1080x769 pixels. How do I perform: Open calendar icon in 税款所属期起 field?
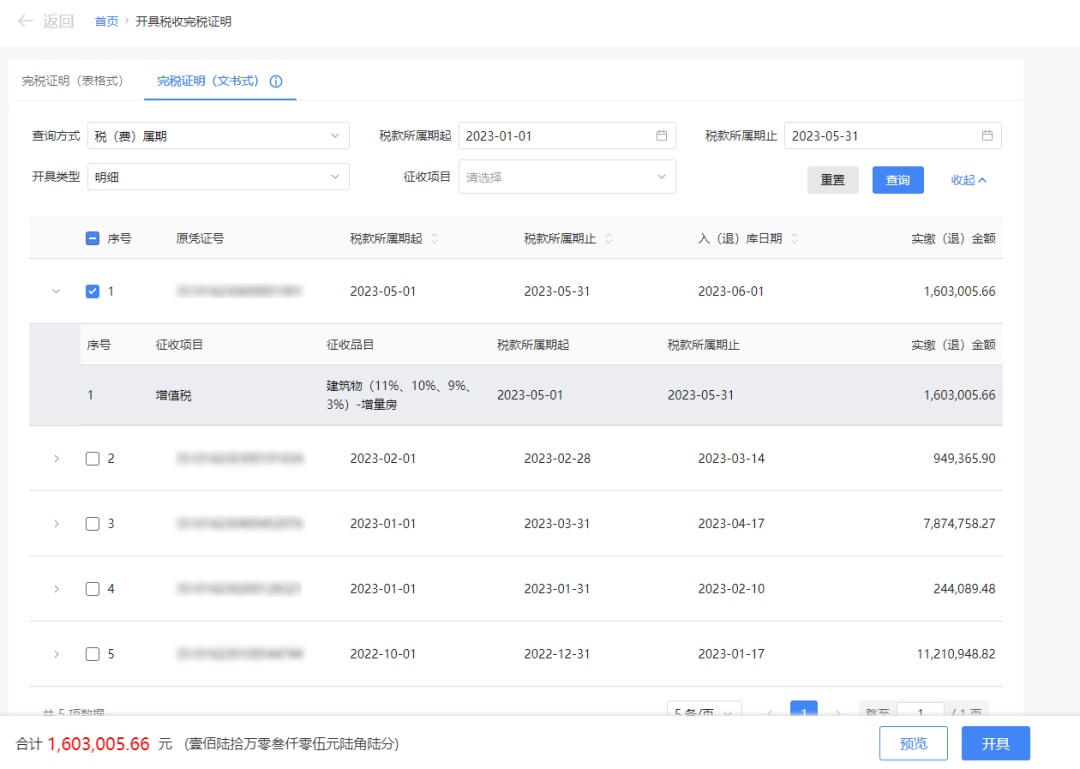tap(661, 136)
